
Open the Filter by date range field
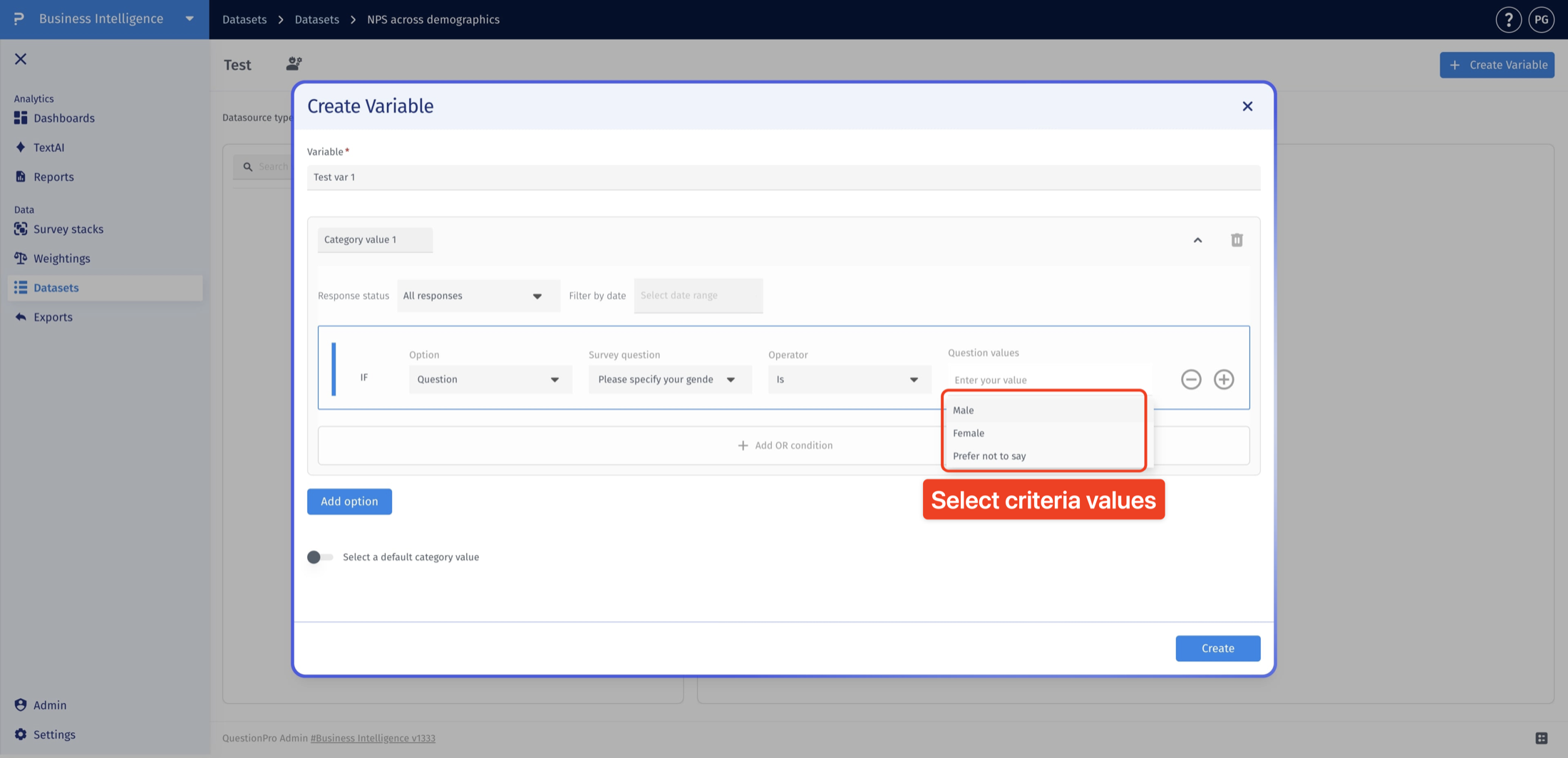pyautogui.click(x=698, y=296)
